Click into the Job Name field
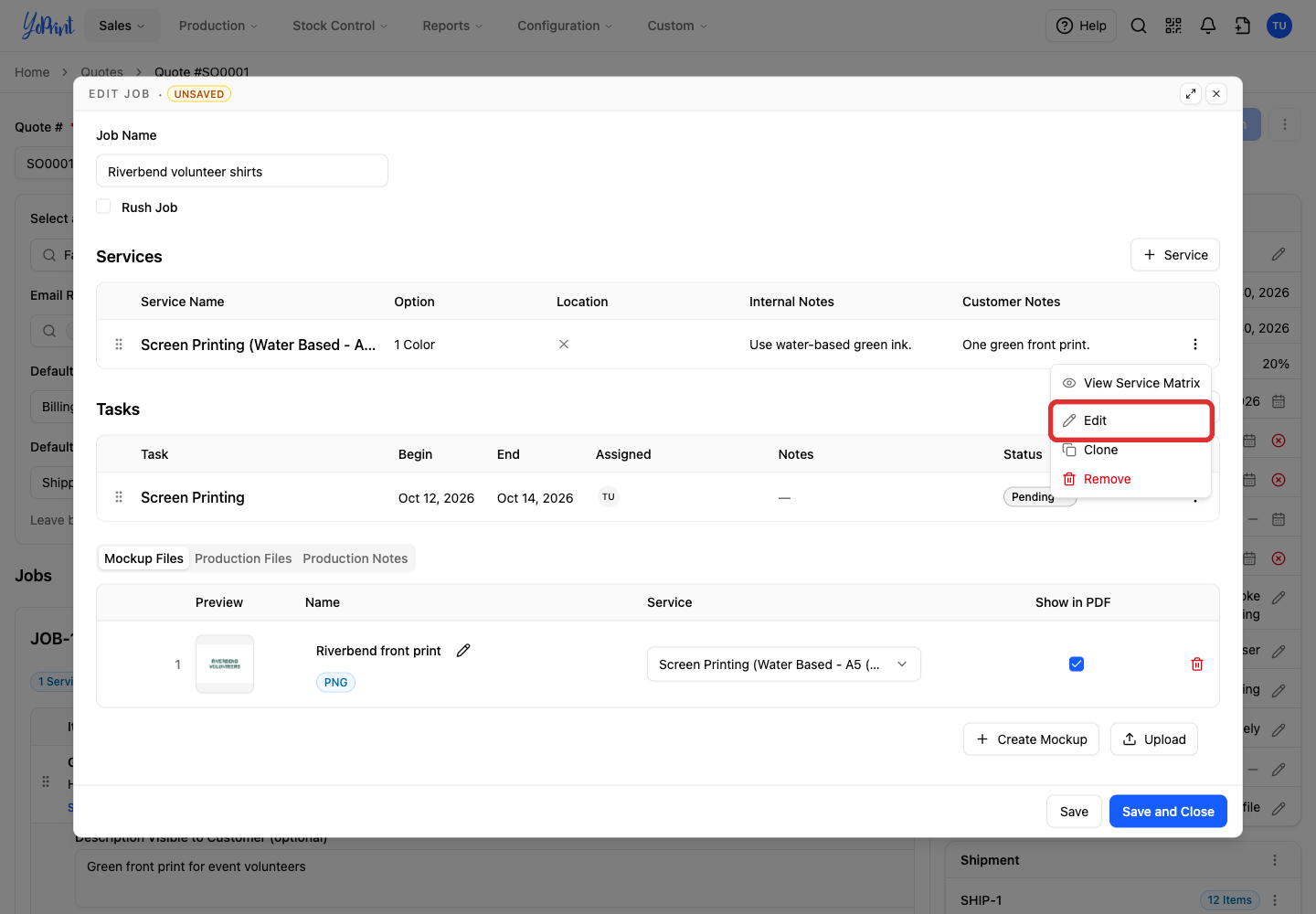The width and height of the screenshot is (1316, 914). point(242,171)
